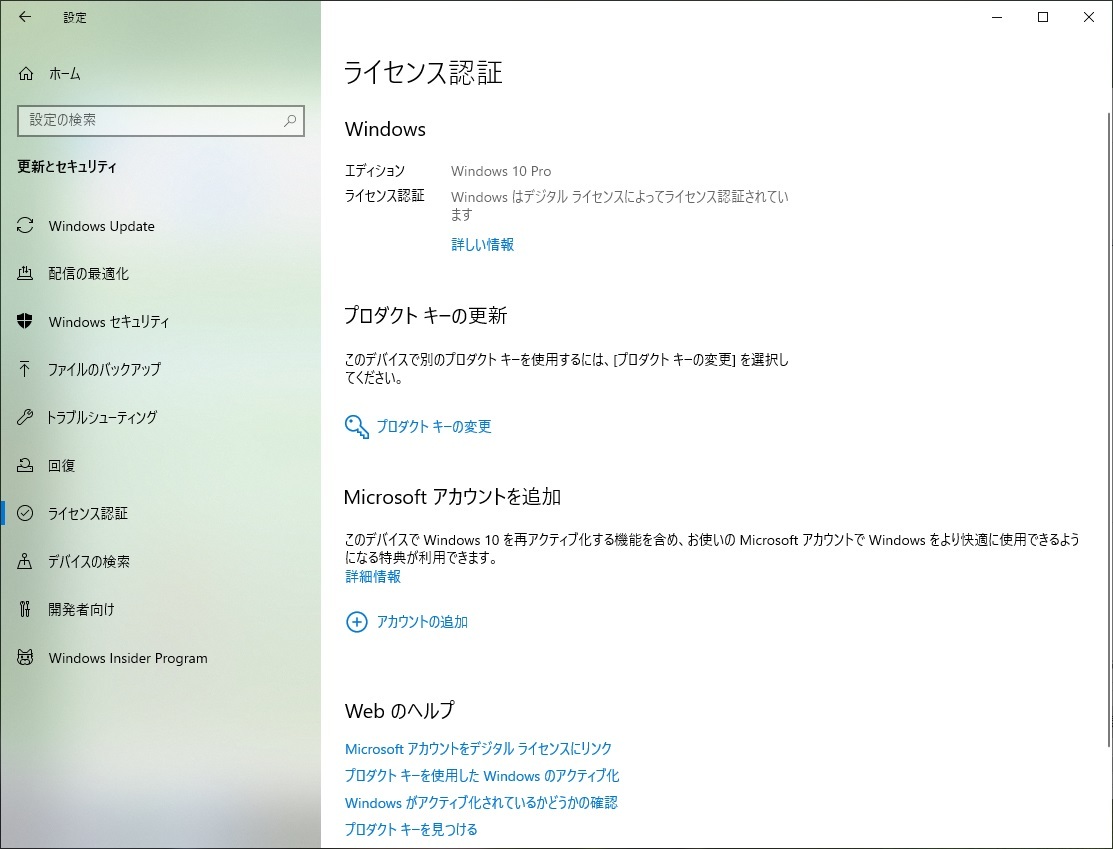
Task: Click the ファイルのバックアップ arrow icon
Action: point(26,369)
